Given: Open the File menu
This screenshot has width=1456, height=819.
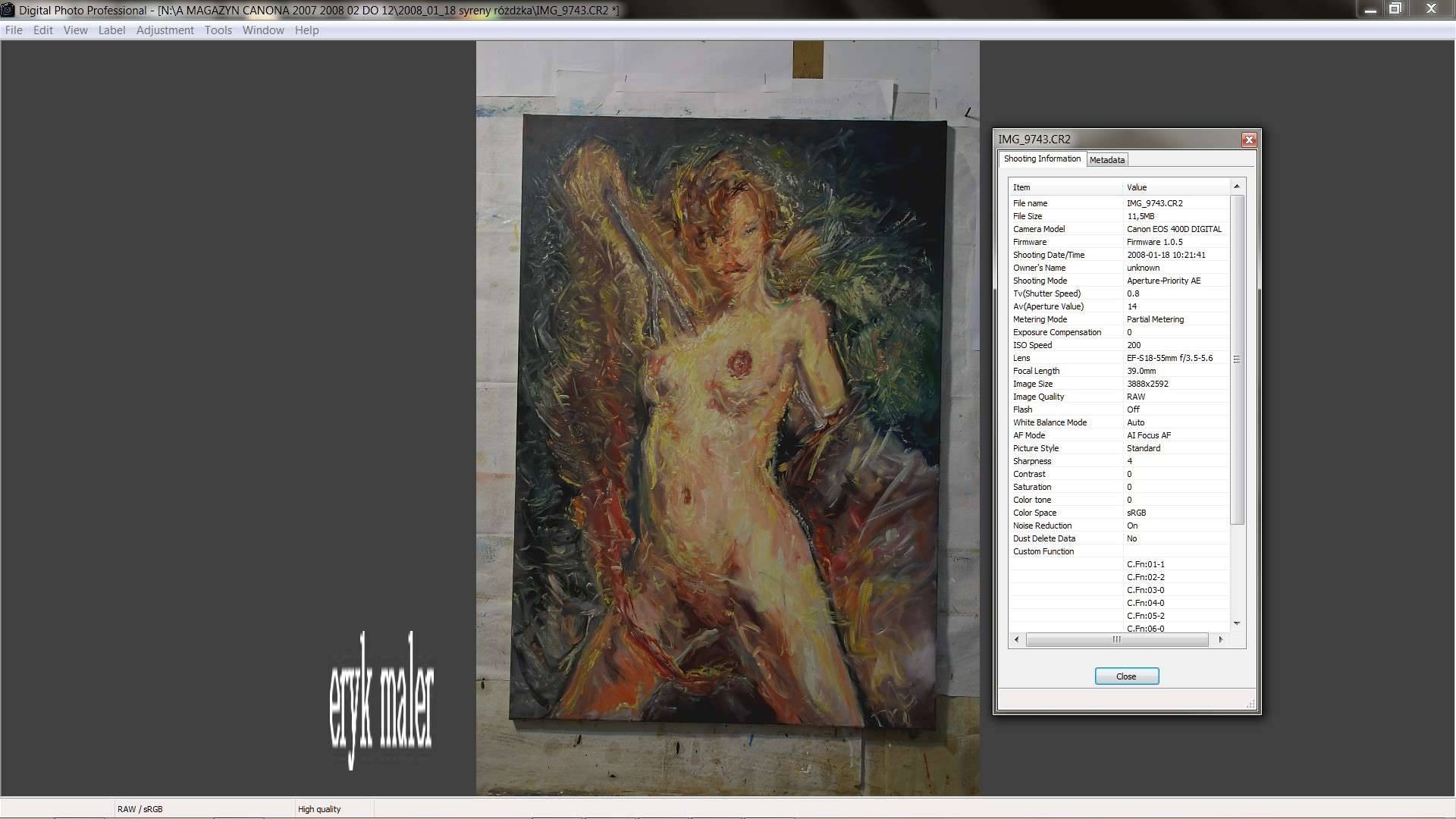Looking at the screenshot, I should tap(14, 30).
